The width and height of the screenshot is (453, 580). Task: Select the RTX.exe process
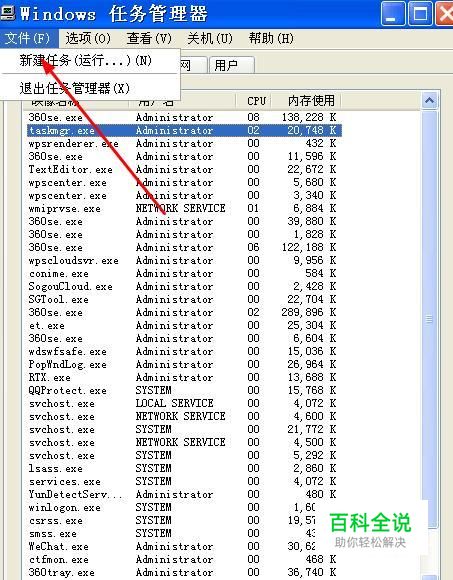(50, 378)
